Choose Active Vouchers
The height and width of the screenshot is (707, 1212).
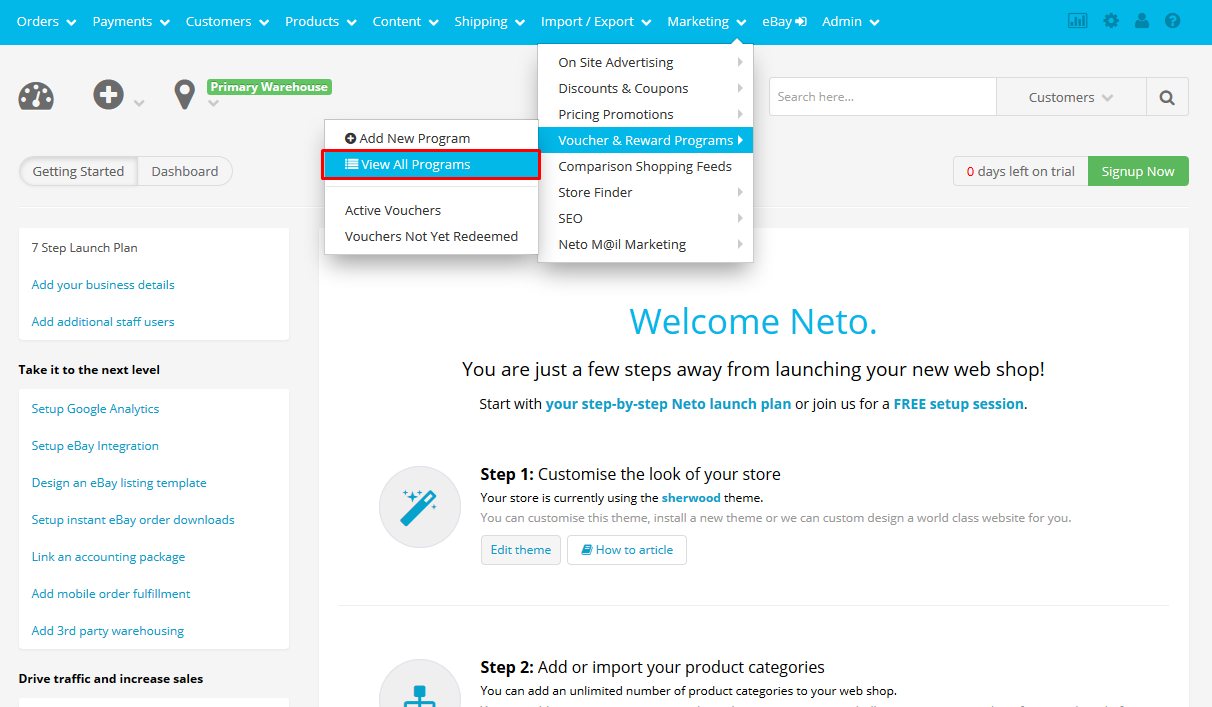tap(432, 210)
